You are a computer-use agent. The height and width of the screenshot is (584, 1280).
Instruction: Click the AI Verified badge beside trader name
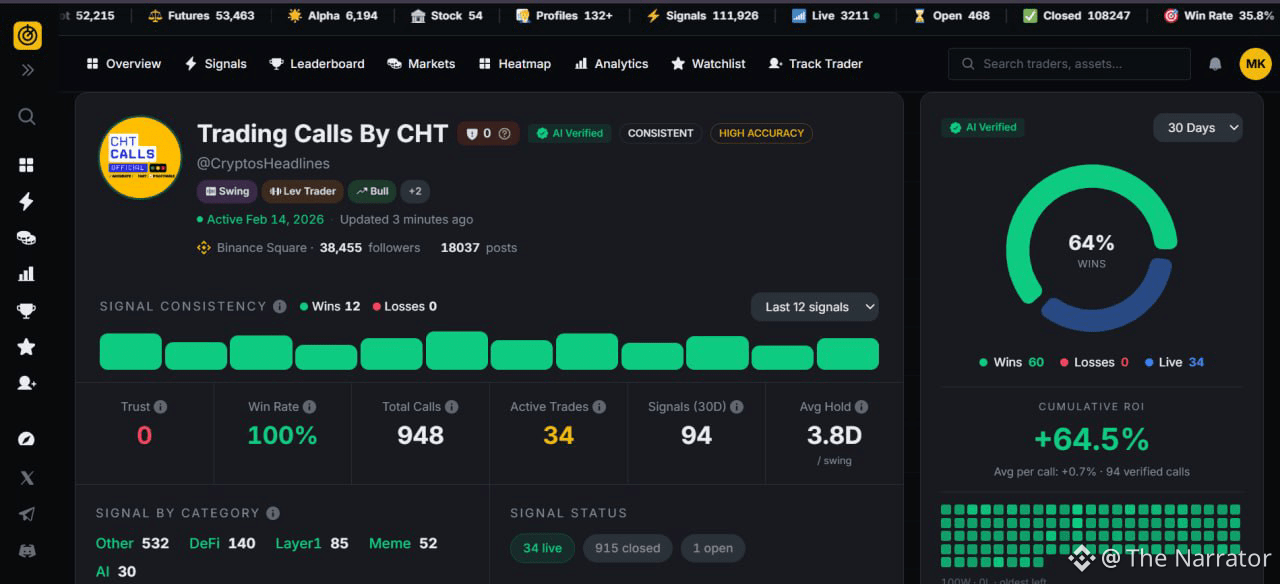tap(570, 133)
